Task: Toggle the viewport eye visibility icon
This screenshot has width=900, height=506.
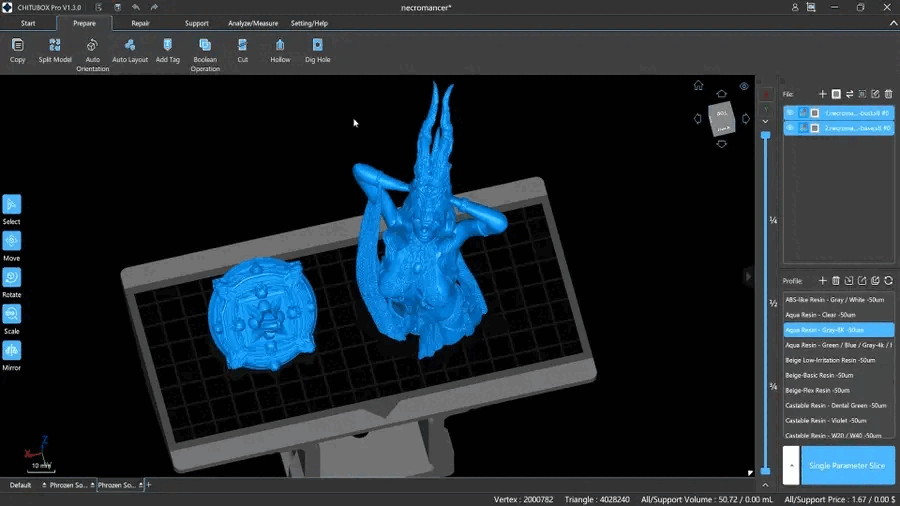Action: pos(744,87)
